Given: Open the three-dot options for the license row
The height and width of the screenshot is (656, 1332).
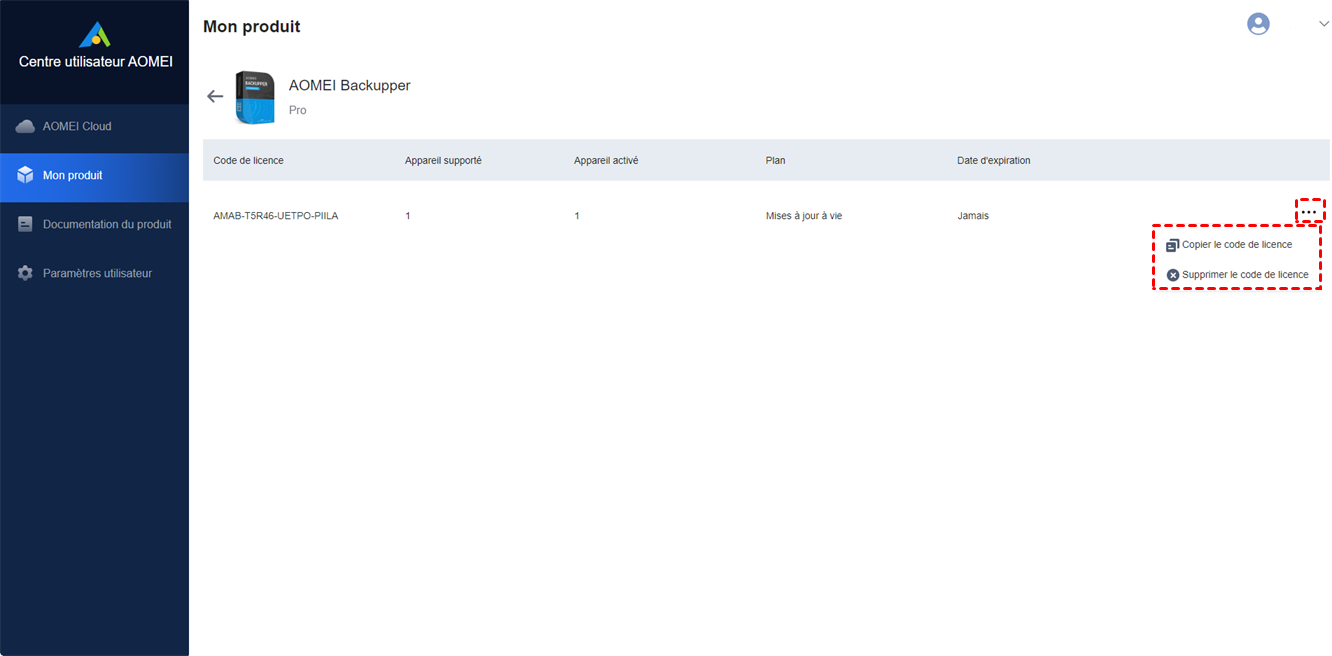Looking at the screenshot, I should point(1309,212).
